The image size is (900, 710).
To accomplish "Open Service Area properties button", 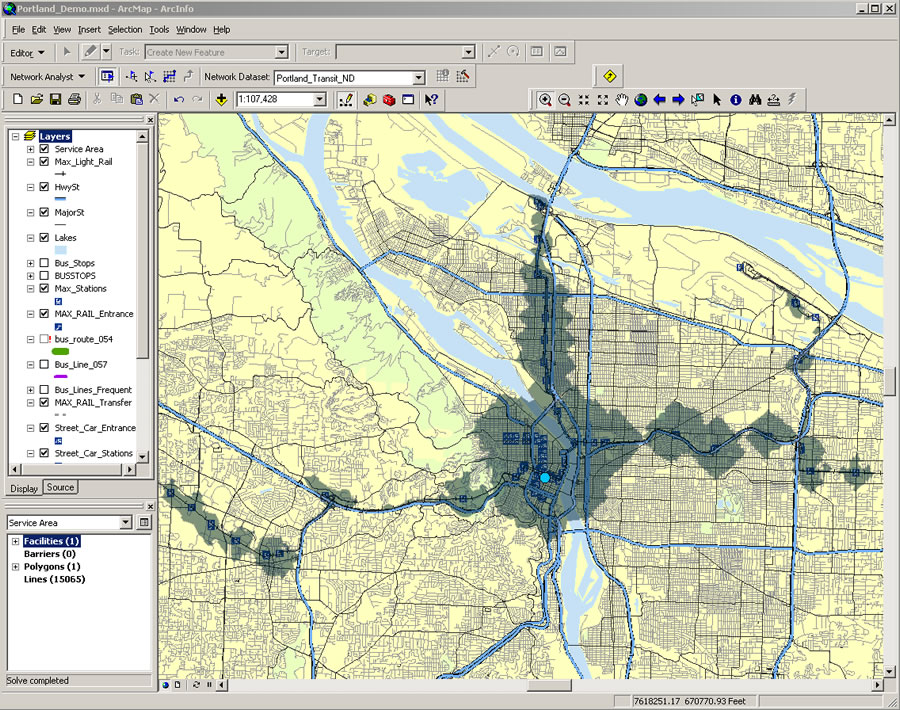I will pyautogui.click(x=144, y=522).
